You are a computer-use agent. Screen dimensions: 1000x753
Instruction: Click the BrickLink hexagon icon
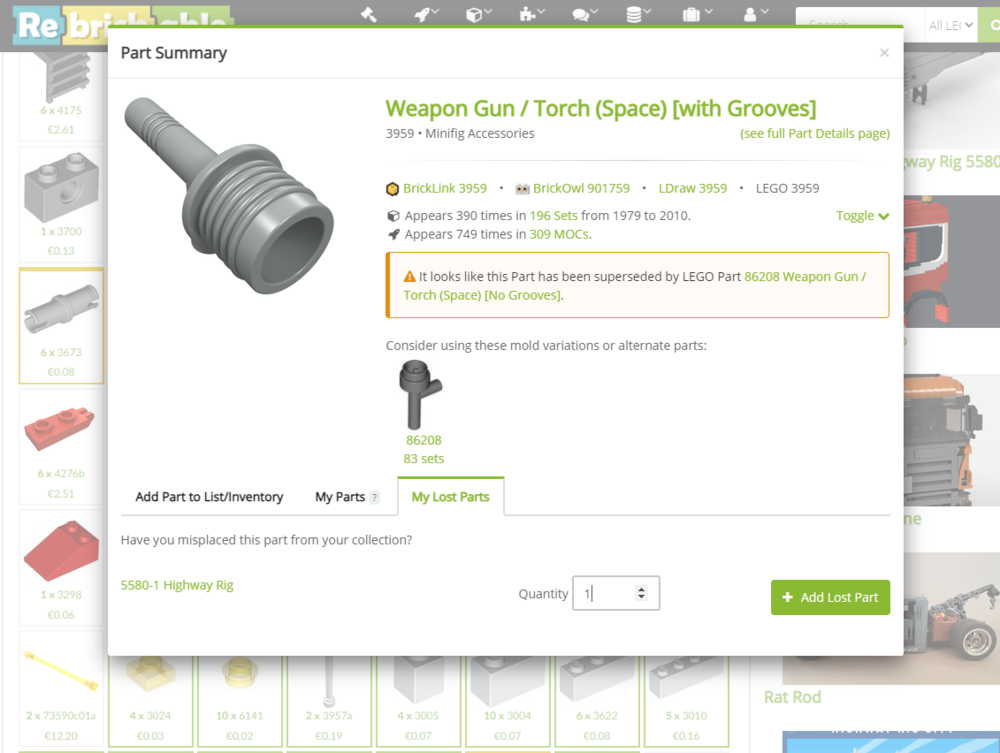tap(392, 189)
